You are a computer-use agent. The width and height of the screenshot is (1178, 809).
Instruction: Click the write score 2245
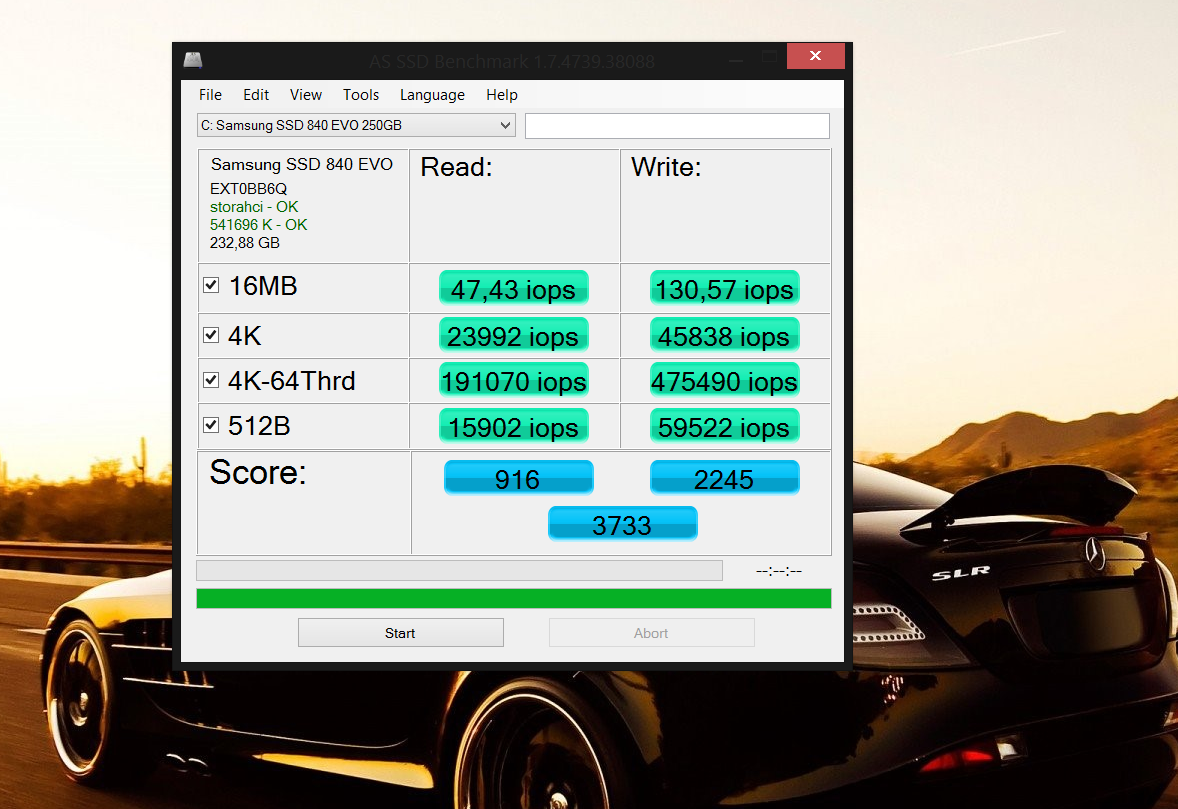(724, 478)
